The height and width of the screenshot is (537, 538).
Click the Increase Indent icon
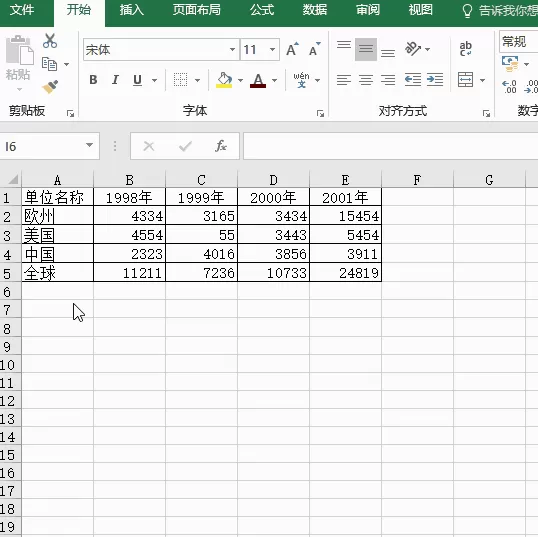click(x=435, y=80)
